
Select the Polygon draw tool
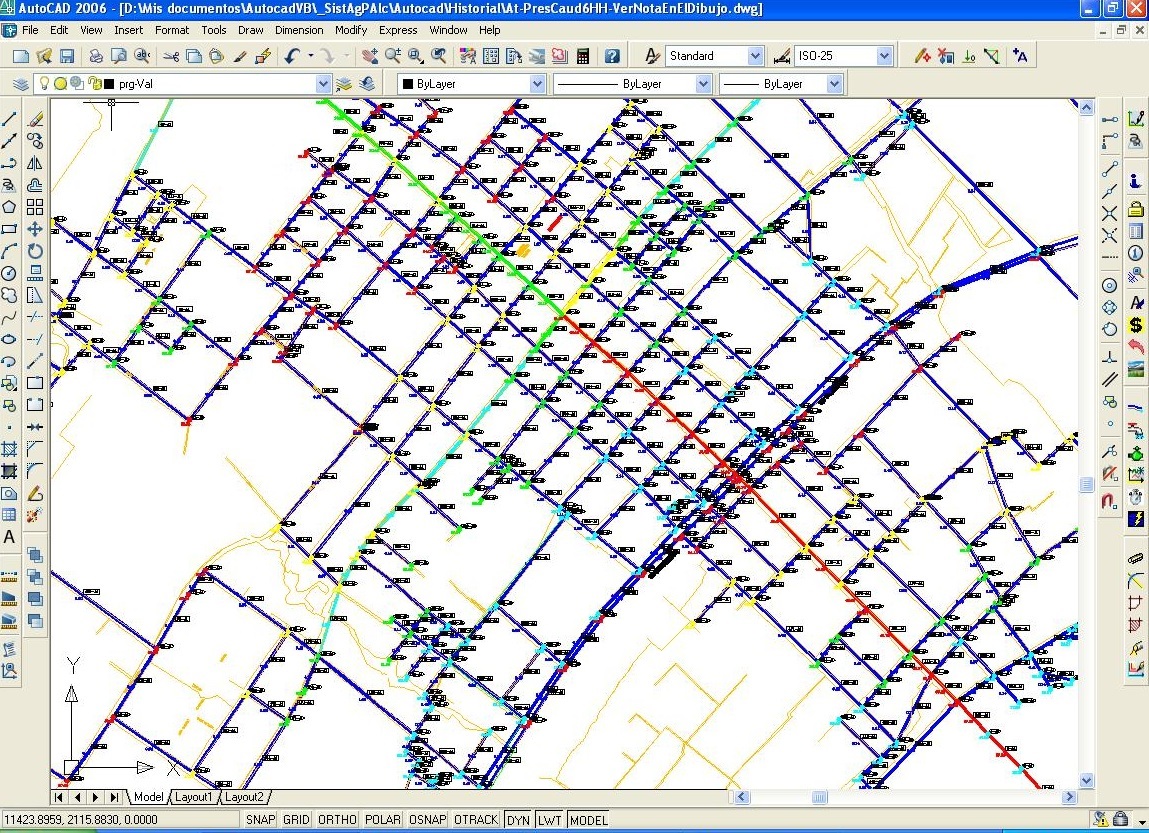(x=10, y=207)
